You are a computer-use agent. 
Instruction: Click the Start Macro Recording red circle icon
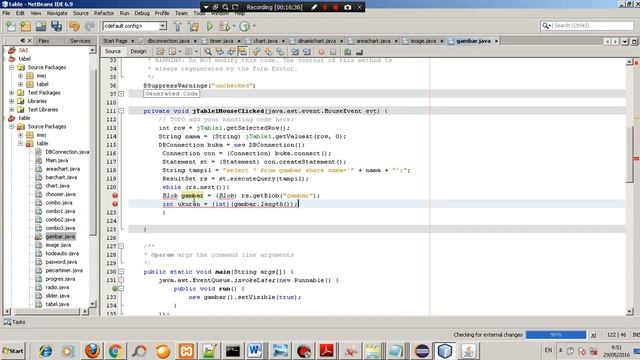(321, 52)
